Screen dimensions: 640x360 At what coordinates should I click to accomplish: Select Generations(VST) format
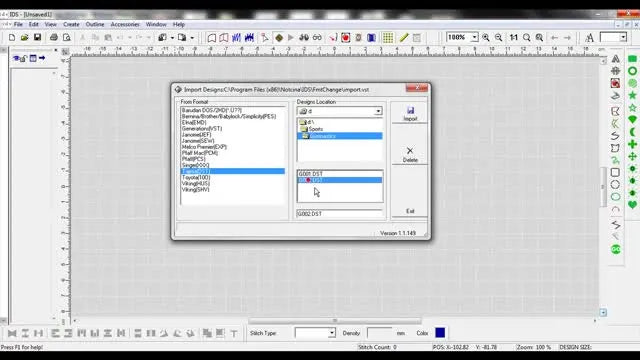[202, 129]
